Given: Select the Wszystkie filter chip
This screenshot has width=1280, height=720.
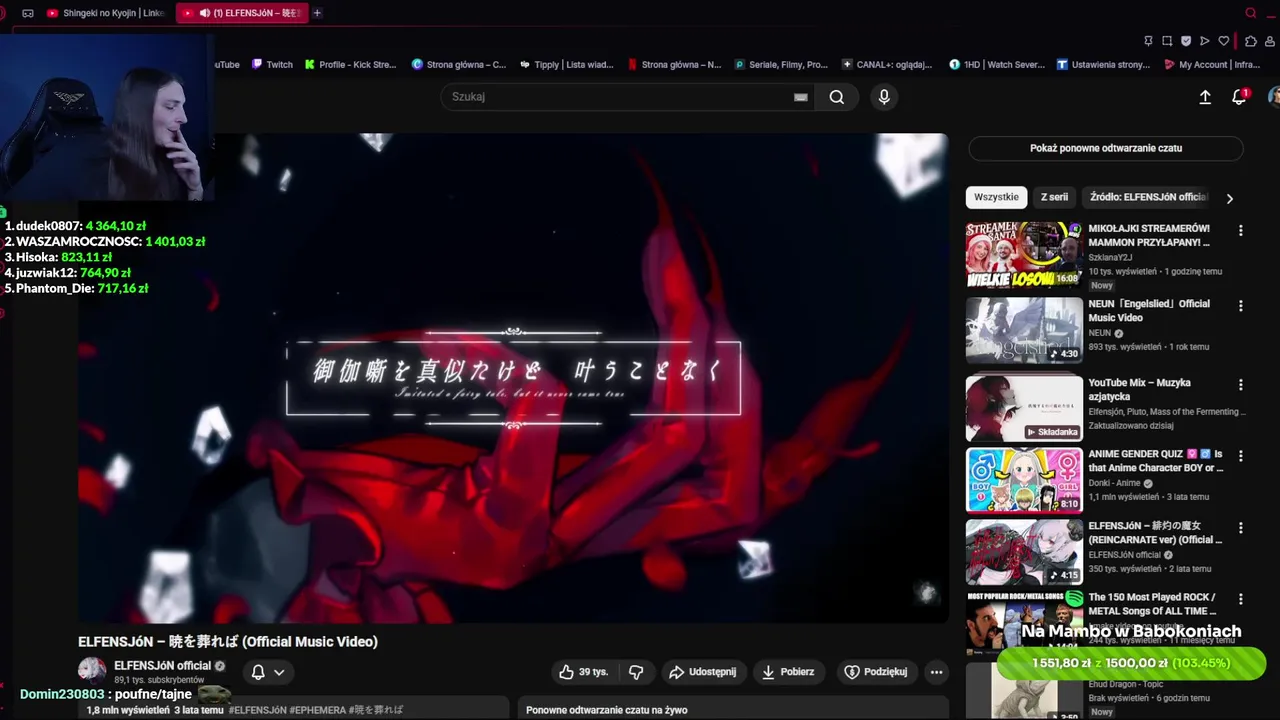Looking at the screenshot, I should (x=996, y=197).
